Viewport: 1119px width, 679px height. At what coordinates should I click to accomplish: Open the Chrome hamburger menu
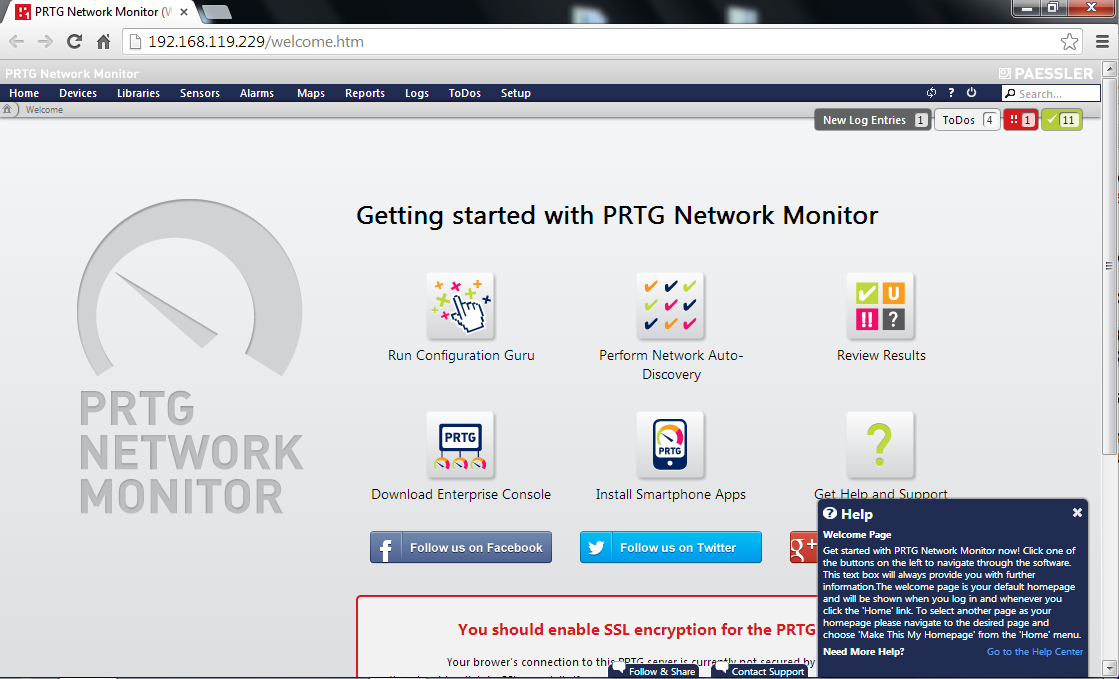point(1102,41)
